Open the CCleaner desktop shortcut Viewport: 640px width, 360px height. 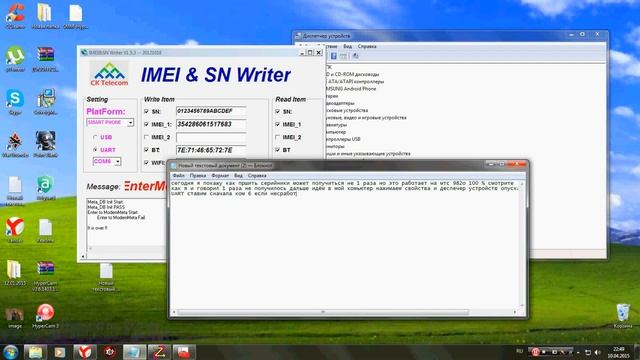tap(15, 16)
